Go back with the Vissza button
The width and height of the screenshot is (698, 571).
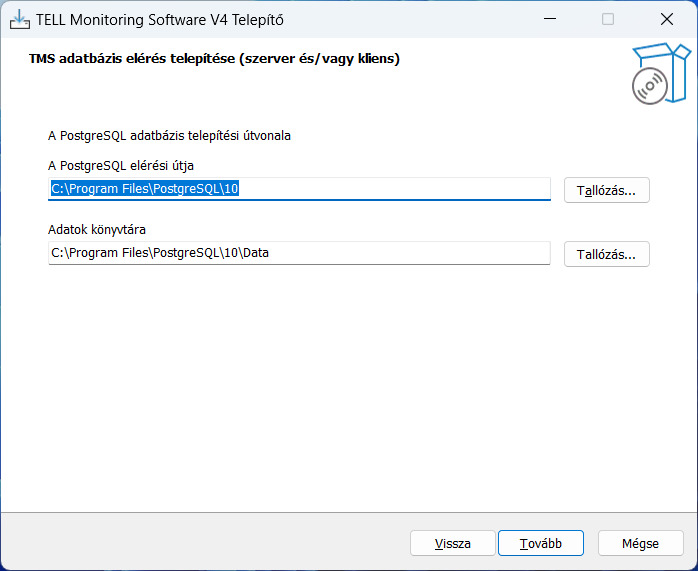coord(453,543)
